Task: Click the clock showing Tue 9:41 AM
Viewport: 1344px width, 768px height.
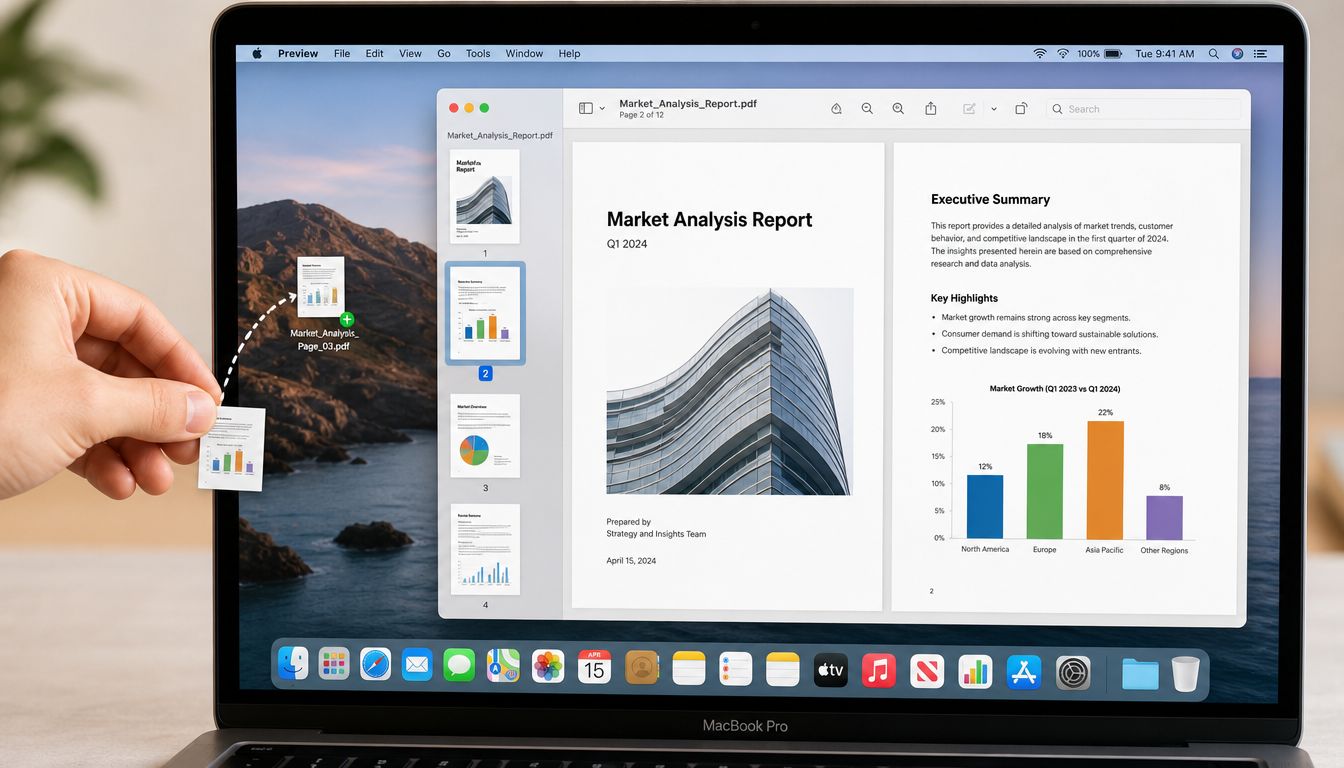Action: pos(1165,54)
